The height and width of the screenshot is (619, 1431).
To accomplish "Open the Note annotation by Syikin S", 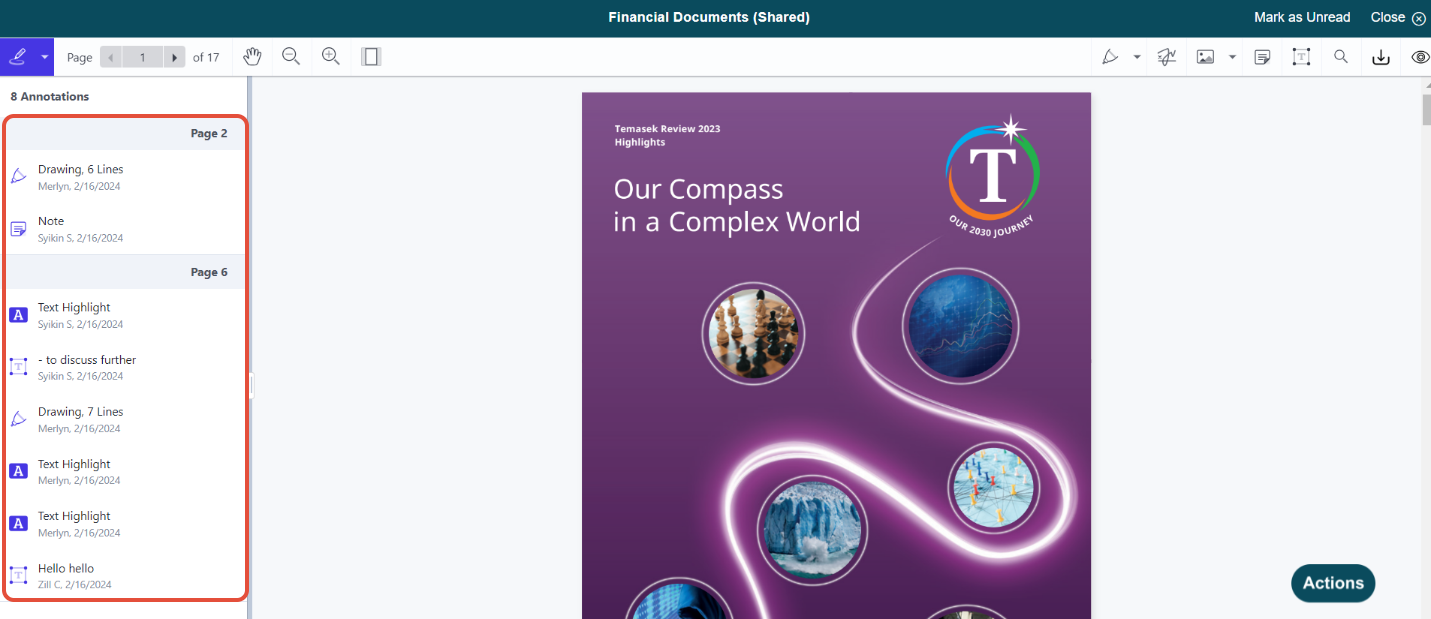I will point(125,228).
